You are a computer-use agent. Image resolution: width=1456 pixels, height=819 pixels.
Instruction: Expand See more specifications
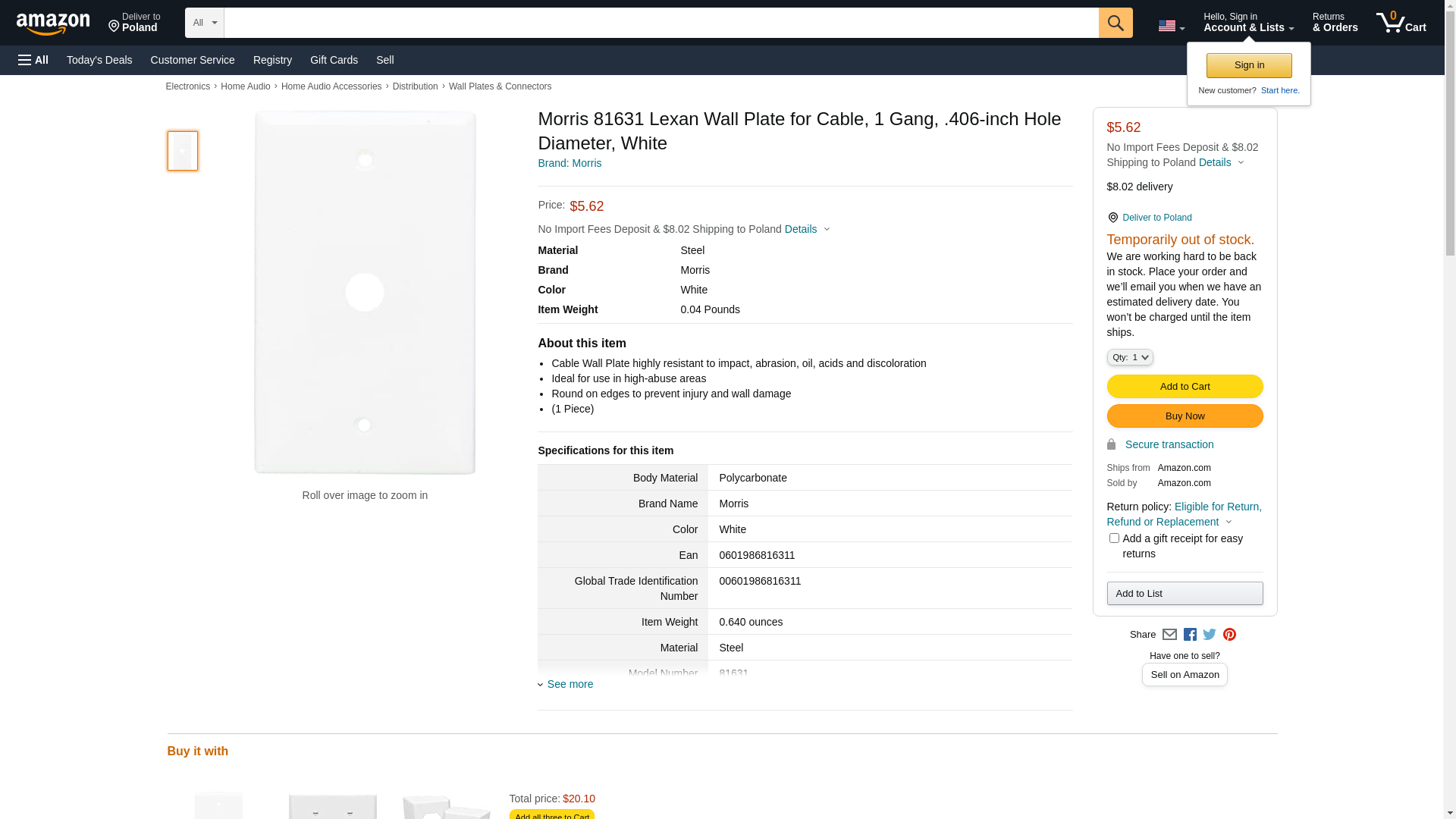570,684
